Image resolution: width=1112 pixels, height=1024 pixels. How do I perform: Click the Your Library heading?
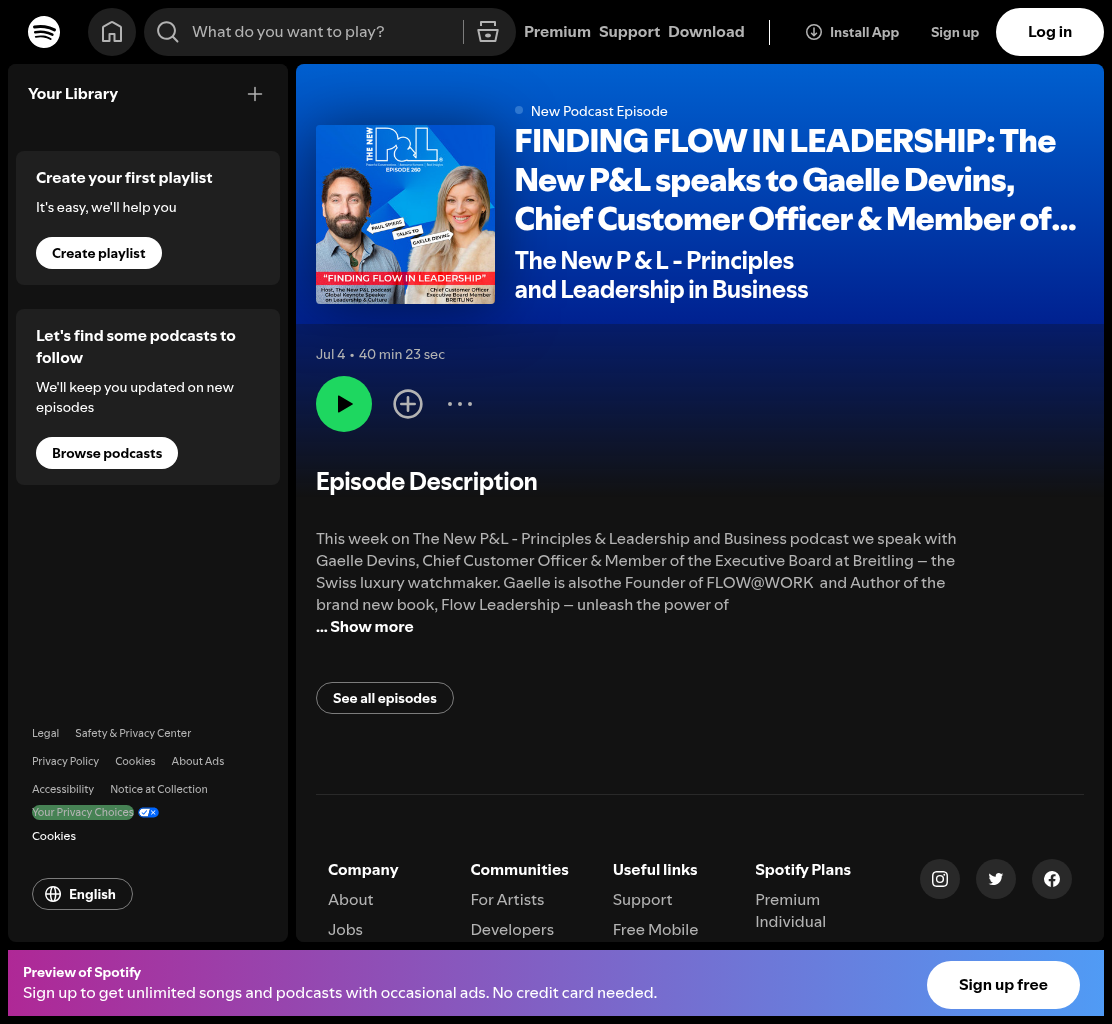point(73,94)
